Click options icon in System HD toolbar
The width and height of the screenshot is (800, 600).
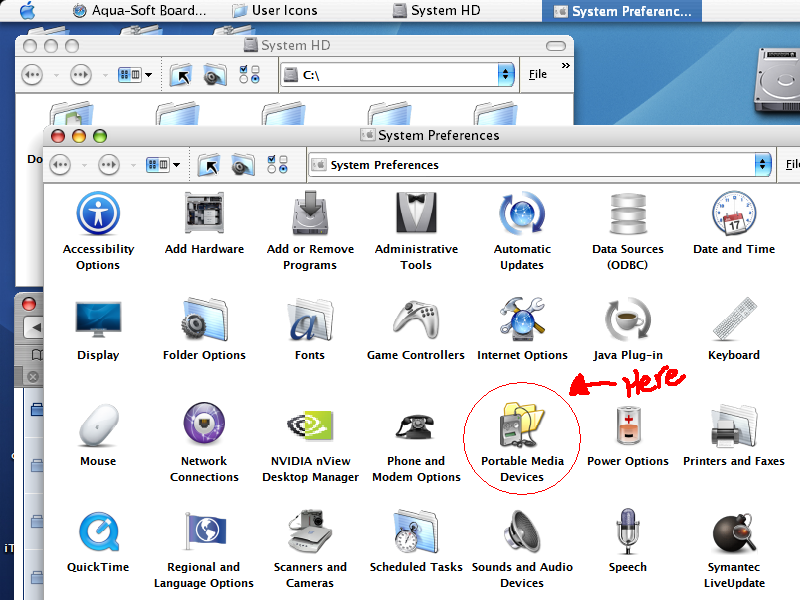(x=249, y=74)
